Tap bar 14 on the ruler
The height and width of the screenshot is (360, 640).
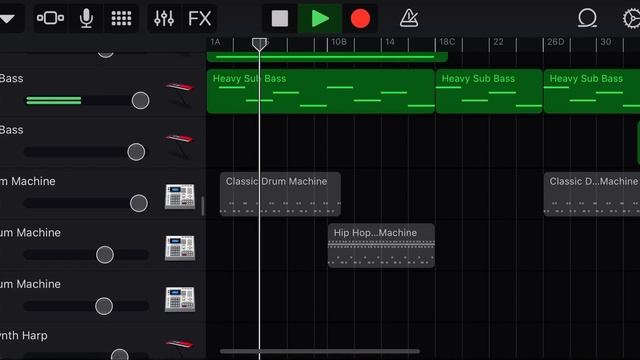click(x=390, y=42)
